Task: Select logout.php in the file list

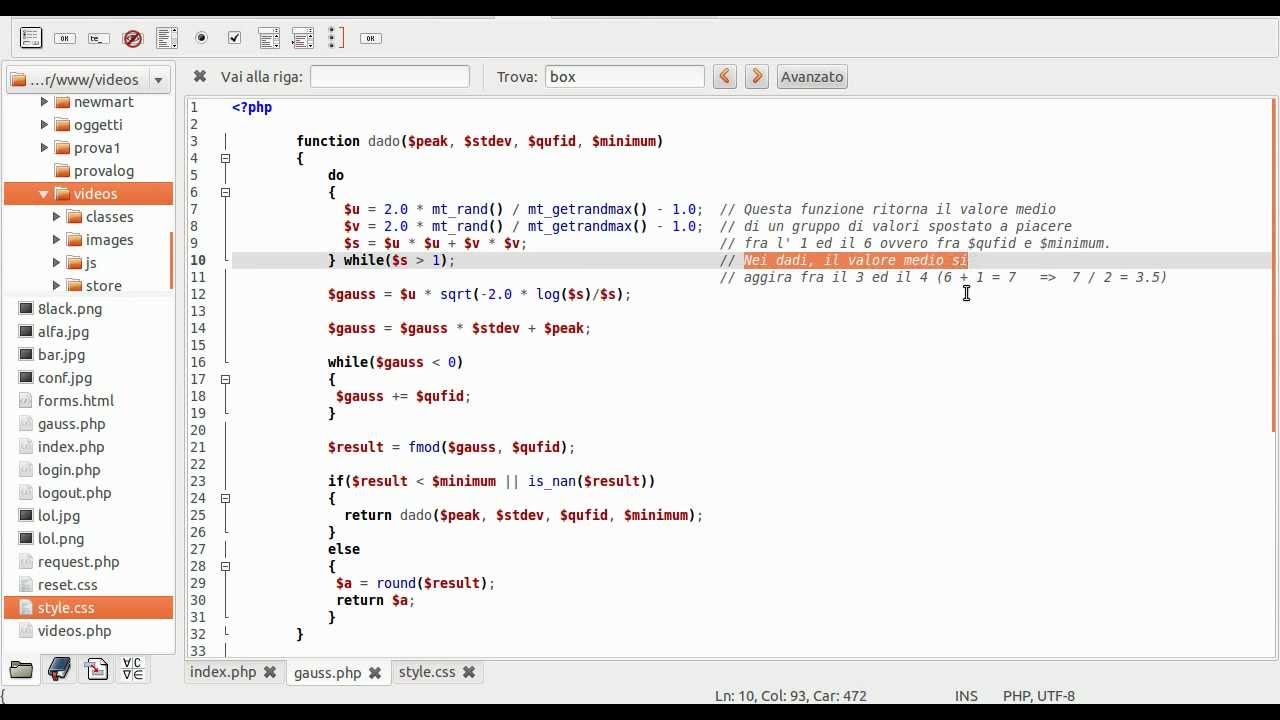Action: pos(74,493)
